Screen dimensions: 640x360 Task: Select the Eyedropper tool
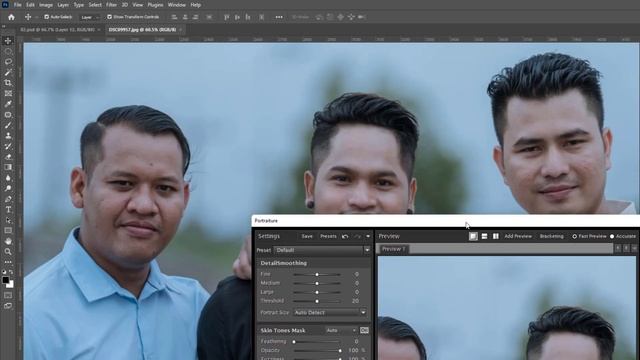pos(8,104)
